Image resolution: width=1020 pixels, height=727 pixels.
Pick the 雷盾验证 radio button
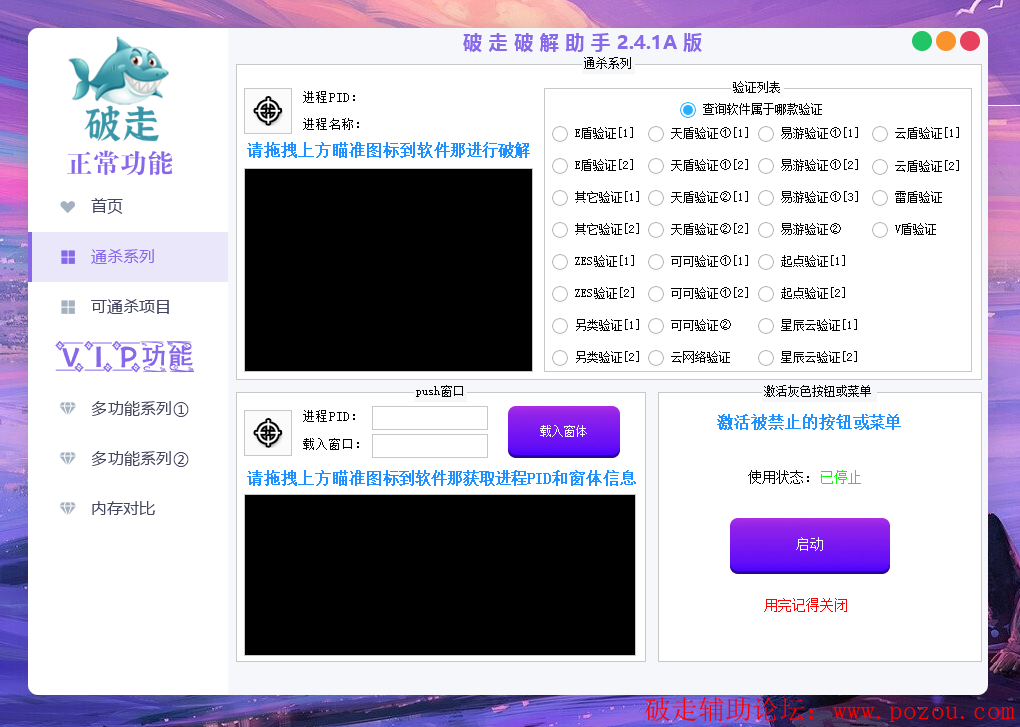[880, 198]
